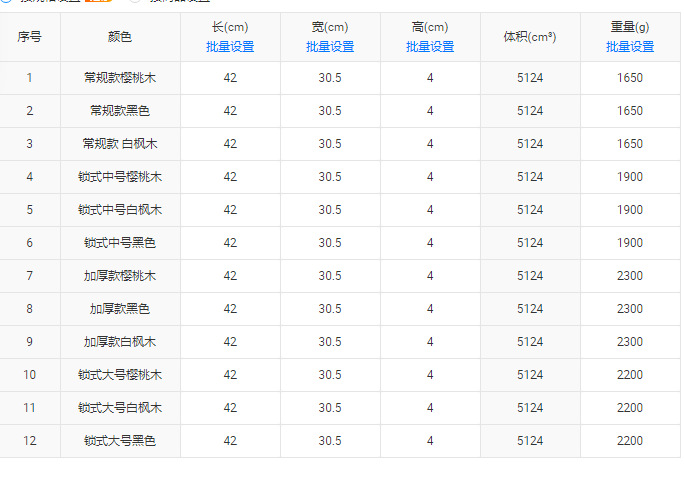This screenshot has width=684, height=483.
Task: Click volume 5124 in row 常规款樱桃木
Action: tap(530, 78)
